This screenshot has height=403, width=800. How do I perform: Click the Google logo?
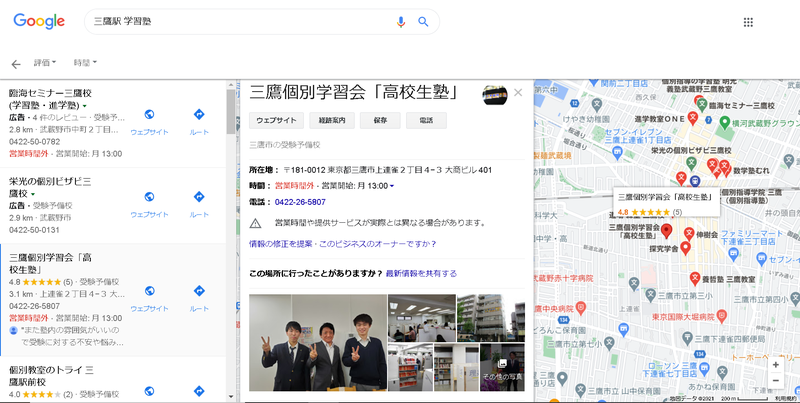point(39,21)
